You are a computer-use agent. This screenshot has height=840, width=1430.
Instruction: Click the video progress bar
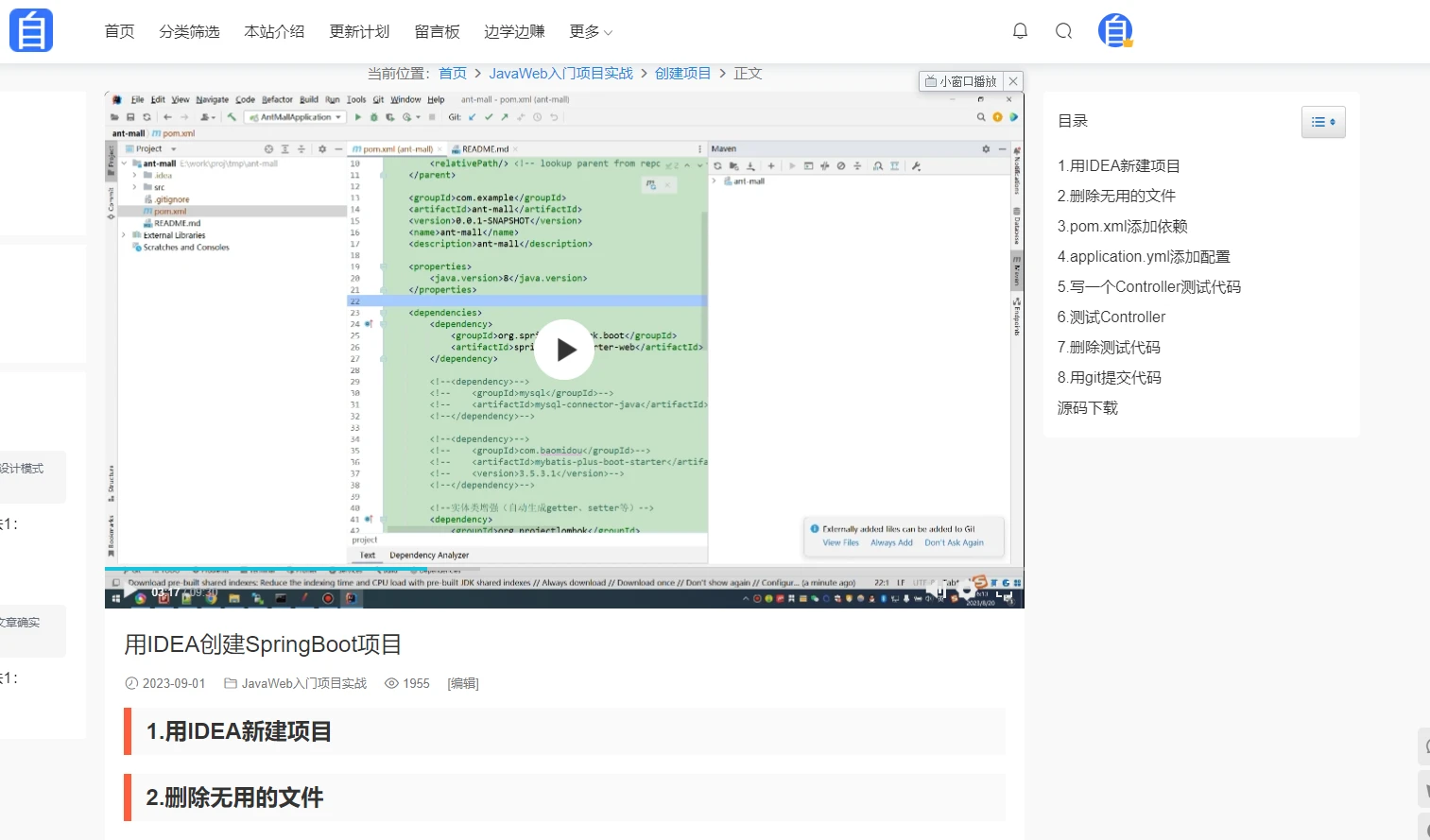click(x=564, y=569)
